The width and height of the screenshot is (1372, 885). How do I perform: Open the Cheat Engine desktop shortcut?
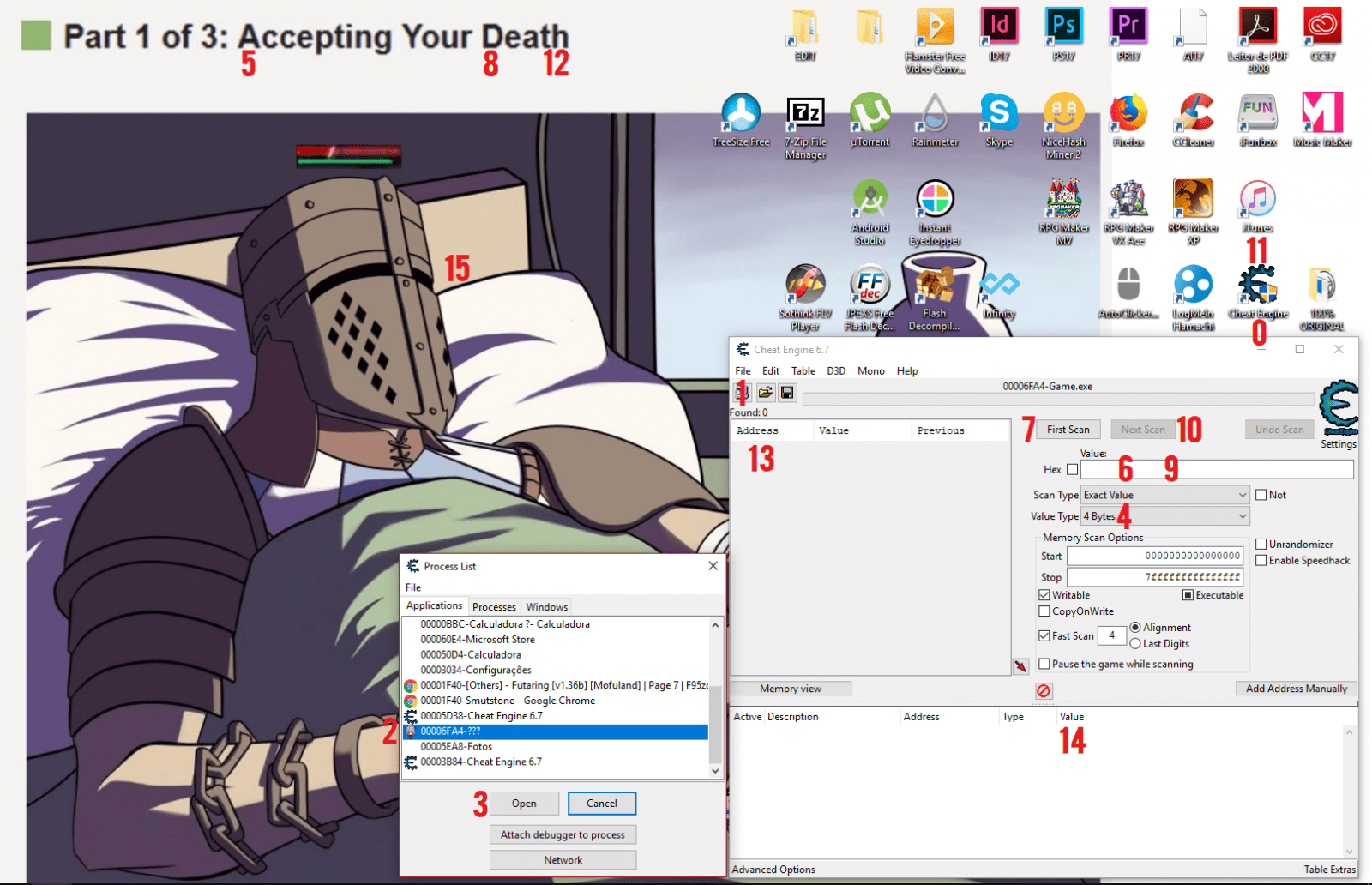[x=1258, y=292]
